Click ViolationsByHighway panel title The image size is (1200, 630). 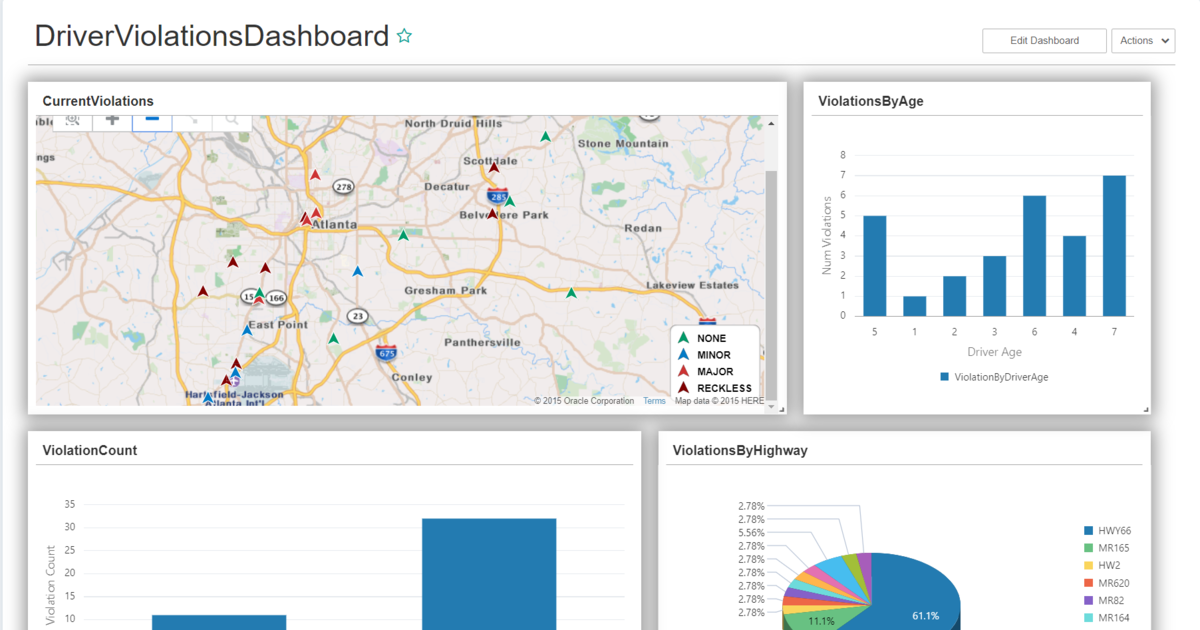pyautogui.click(x=740, y=451)
